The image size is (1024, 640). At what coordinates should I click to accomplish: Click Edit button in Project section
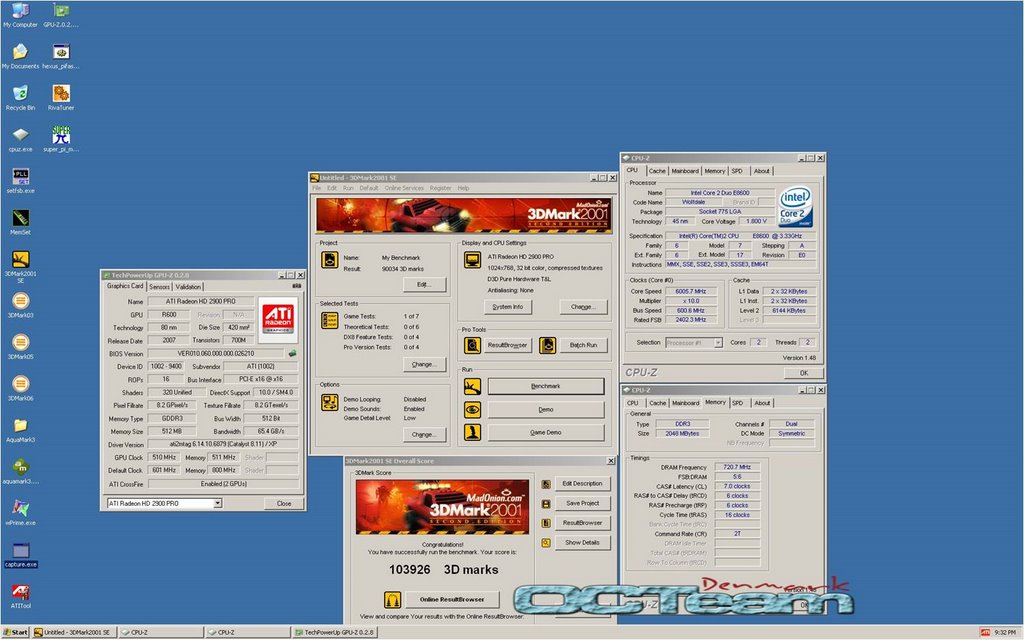[424, 285]
